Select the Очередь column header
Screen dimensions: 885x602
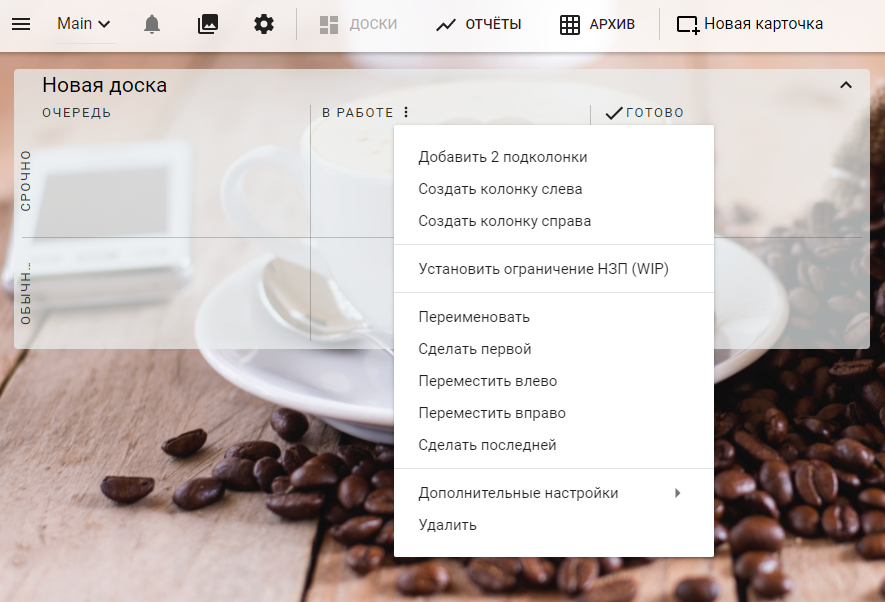pos(76,113)
